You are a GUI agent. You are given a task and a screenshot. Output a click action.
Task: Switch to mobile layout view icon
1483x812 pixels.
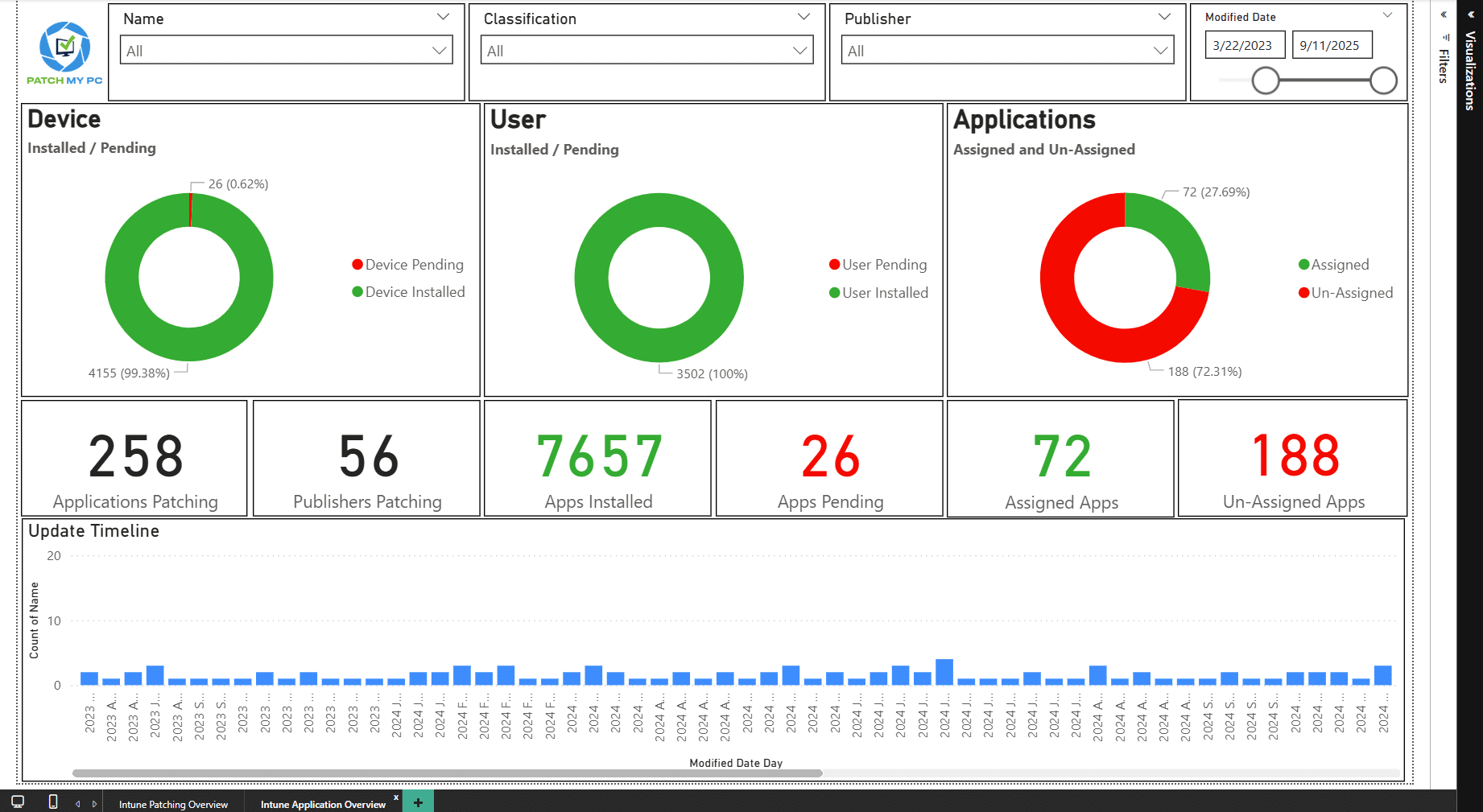point(52,802)
